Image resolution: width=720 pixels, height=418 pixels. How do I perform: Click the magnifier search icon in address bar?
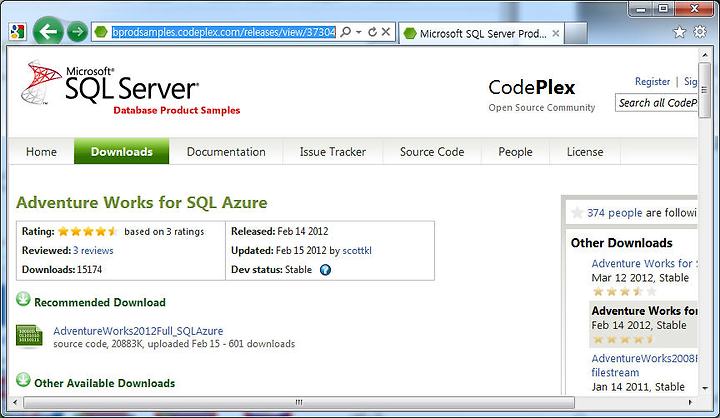[346, 32]
